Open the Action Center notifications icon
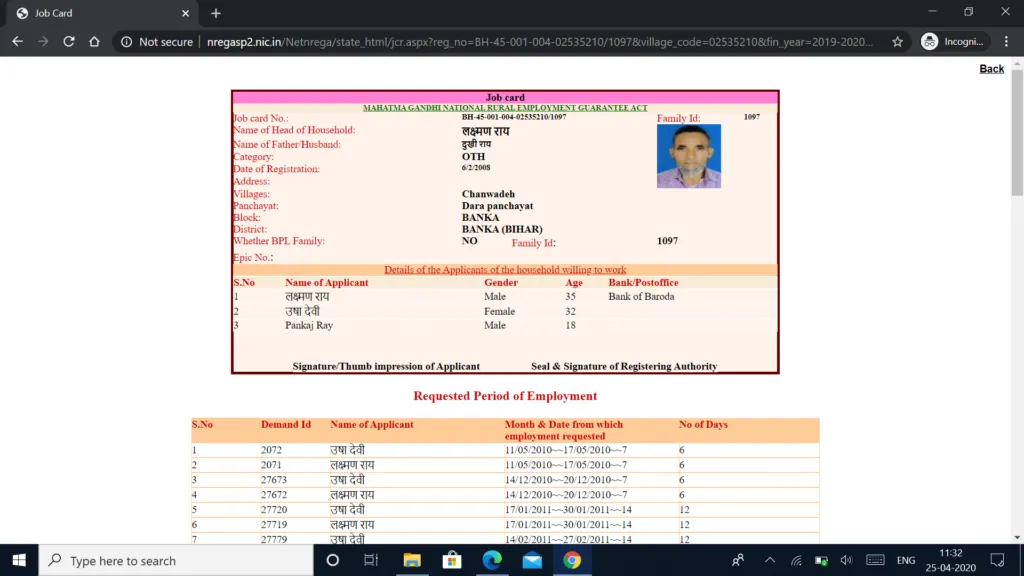1024x576 pixels. [x=998, y=562]
